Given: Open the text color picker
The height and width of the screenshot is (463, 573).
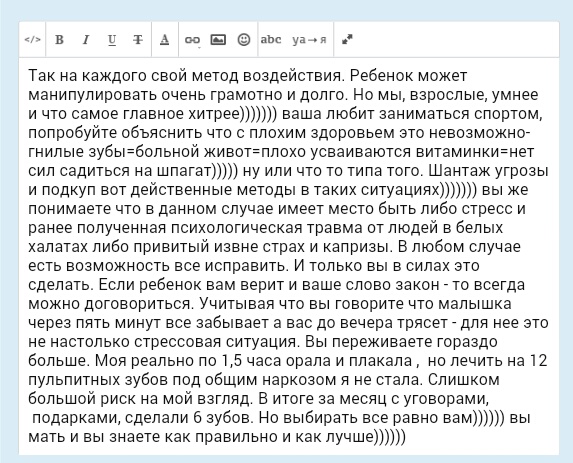Looking at the screenshot, I should coord(165,39).
